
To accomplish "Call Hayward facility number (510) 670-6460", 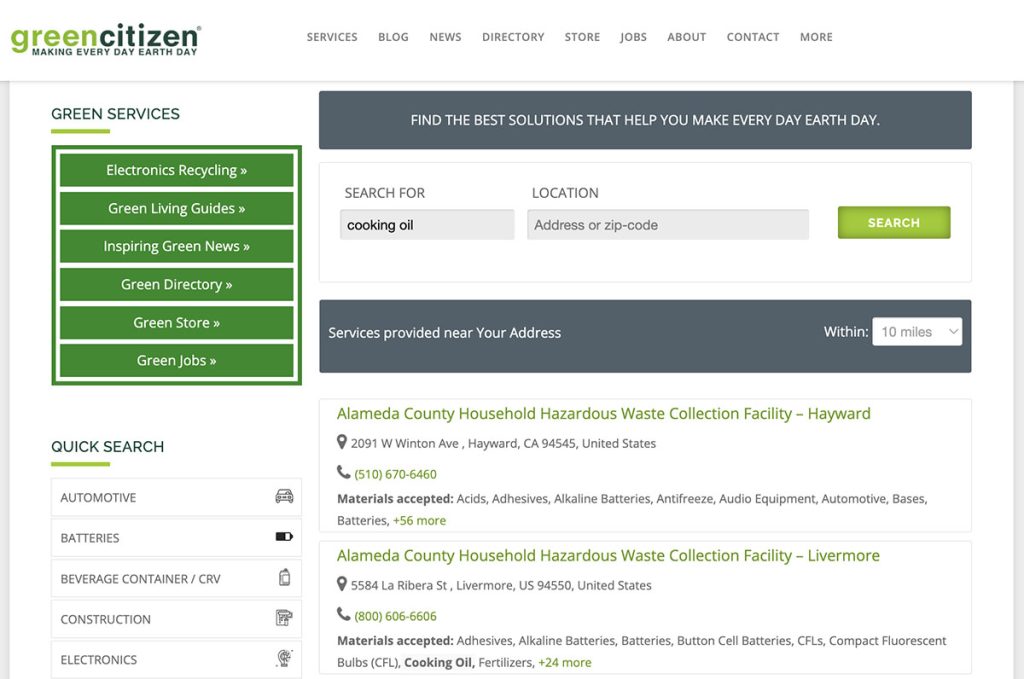I will coord(395,474).
